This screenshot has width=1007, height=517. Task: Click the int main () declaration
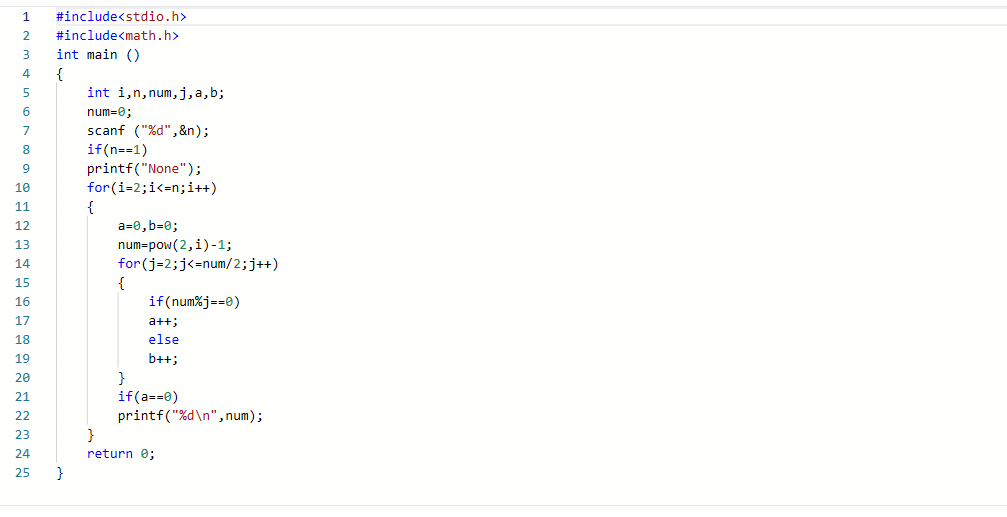pos(98,55)
